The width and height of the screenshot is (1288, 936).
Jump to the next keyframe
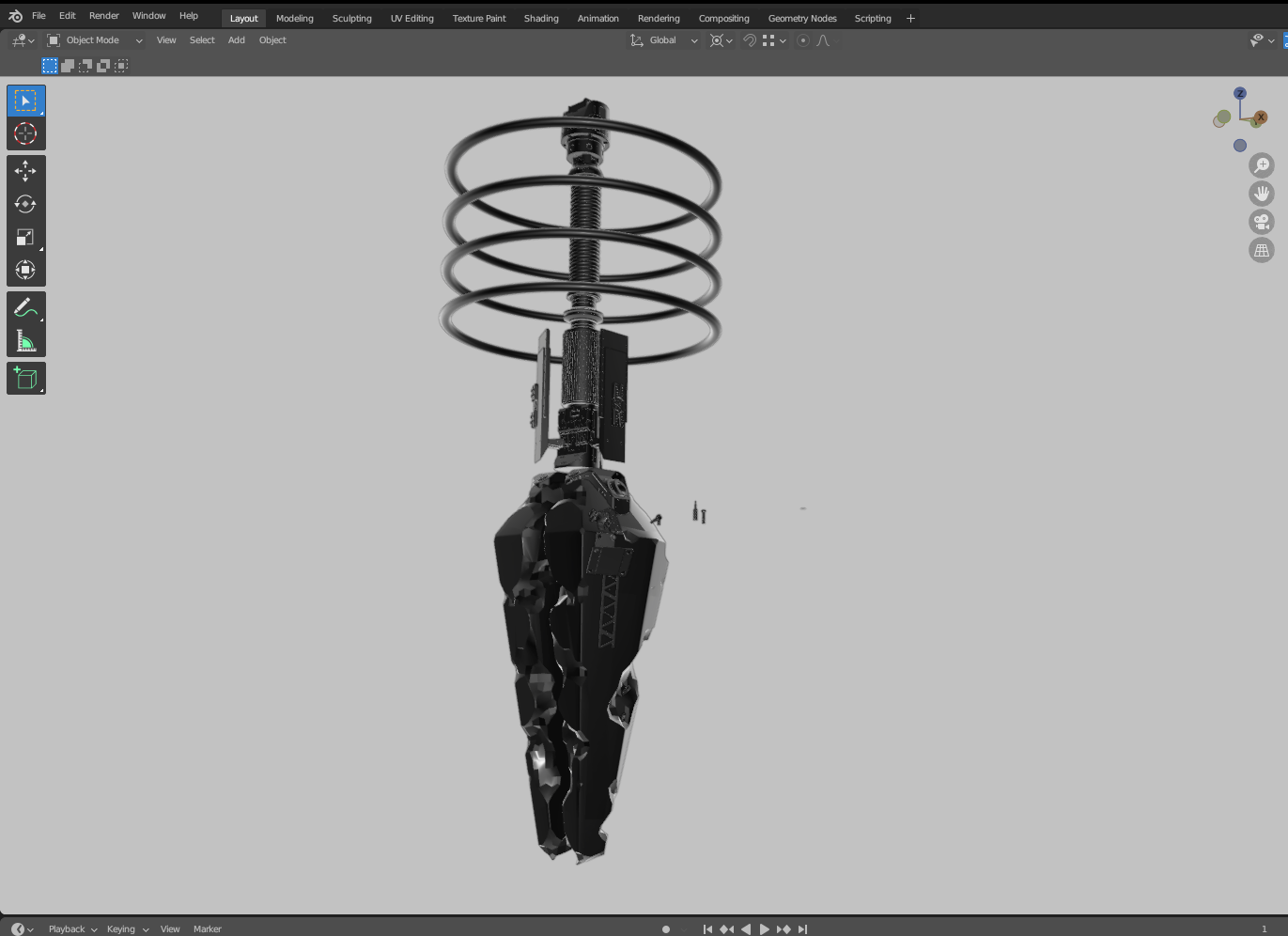(784, 929)
